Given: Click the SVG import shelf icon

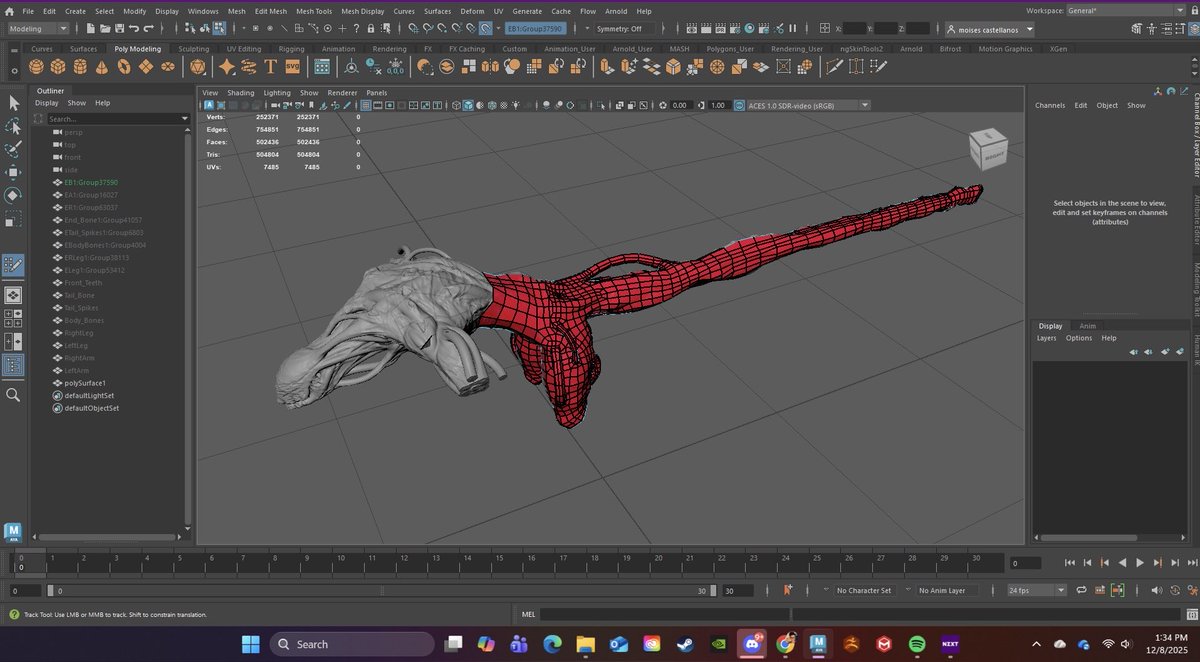Looking at the screenshot, I should (292, 67).
